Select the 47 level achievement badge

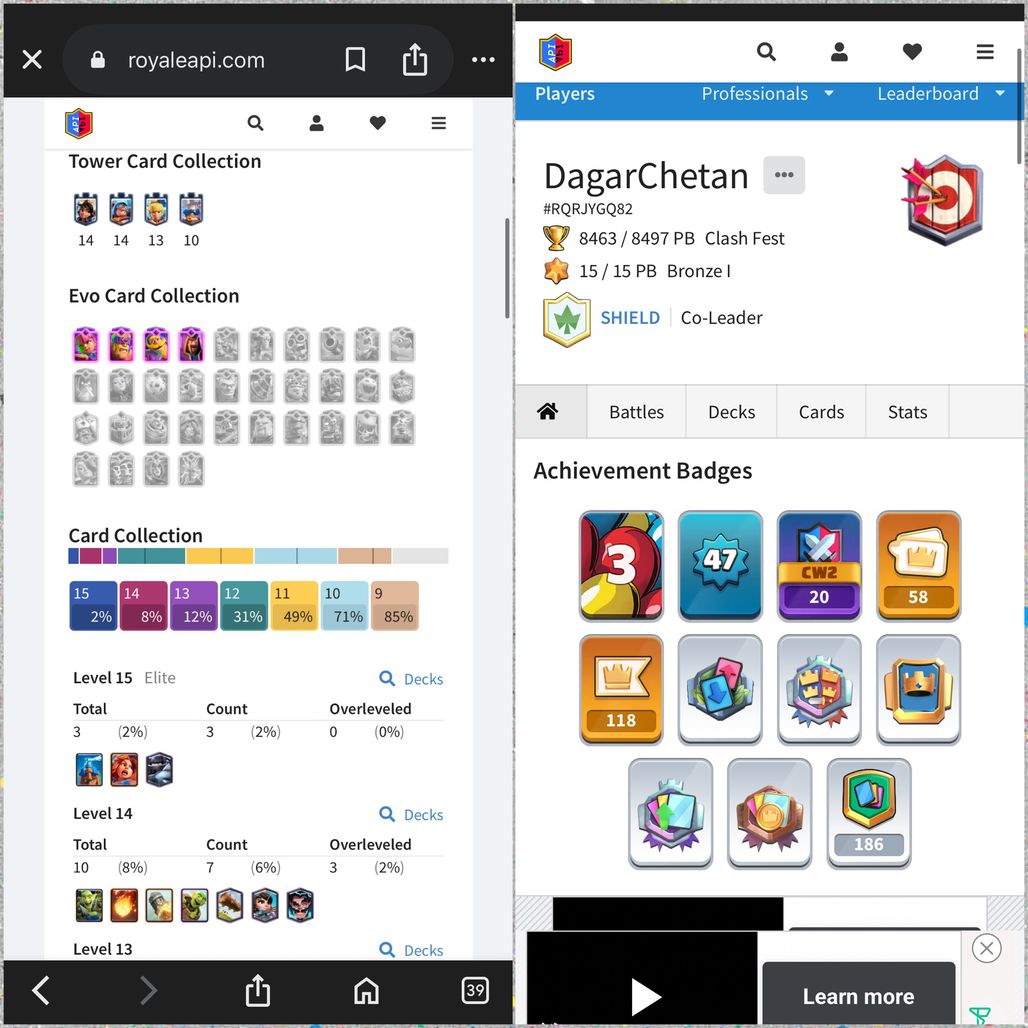[x=720, y=566]
